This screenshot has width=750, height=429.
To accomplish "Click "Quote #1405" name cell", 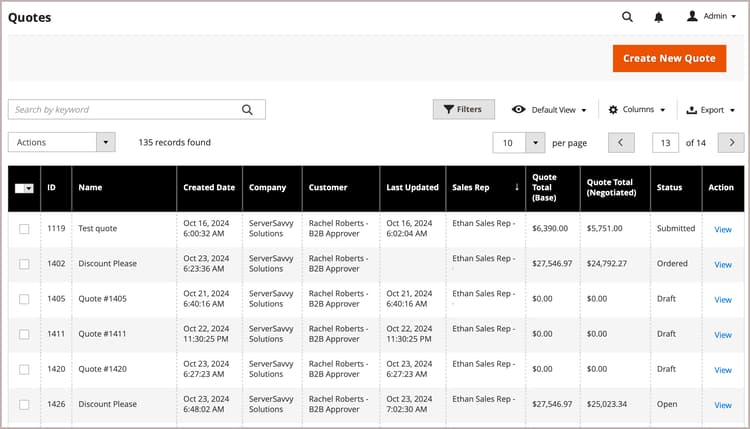I will tap(102, 298).
